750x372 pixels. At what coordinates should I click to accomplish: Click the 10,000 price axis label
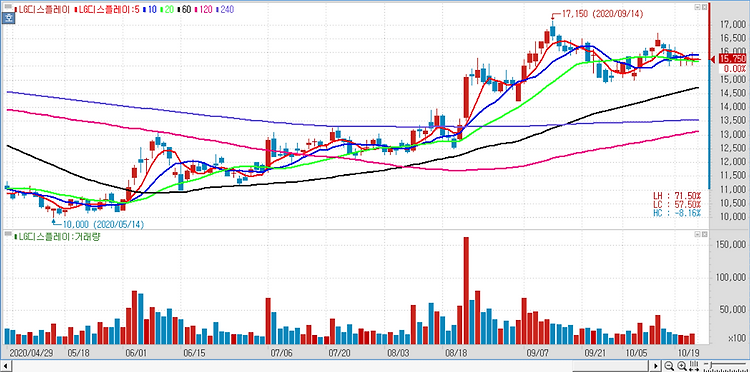click(x=733, y=218)
